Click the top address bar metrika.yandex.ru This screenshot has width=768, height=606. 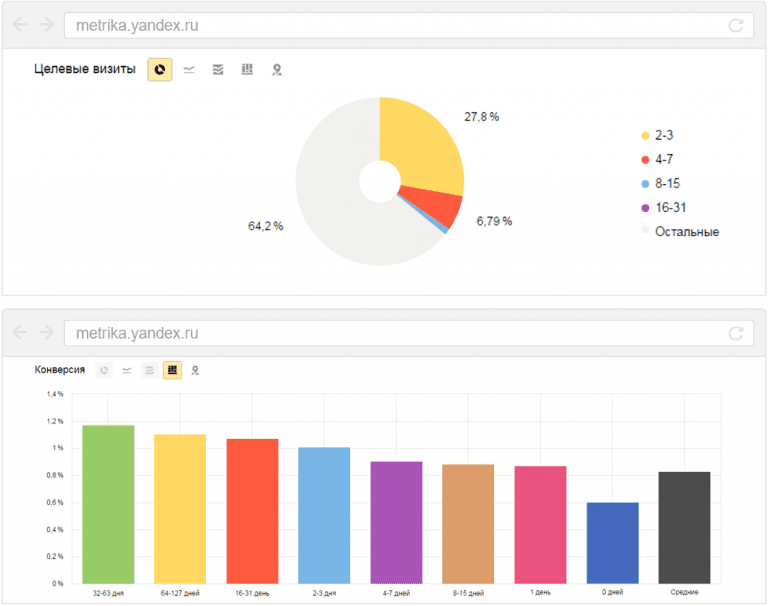[409, 25]
